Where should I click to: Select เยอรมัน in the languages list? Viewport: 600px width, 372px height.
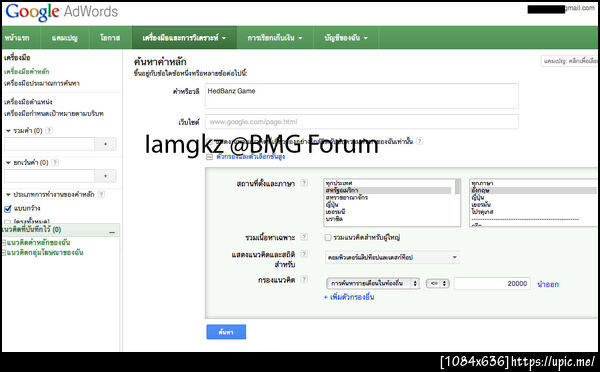(x=534, y=205)
